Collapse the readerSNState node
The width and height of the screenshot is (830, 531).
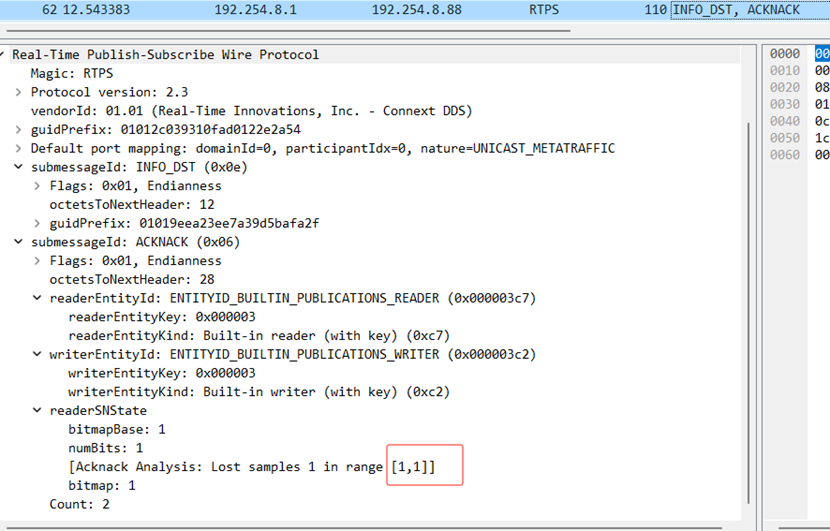pos(38,411)
